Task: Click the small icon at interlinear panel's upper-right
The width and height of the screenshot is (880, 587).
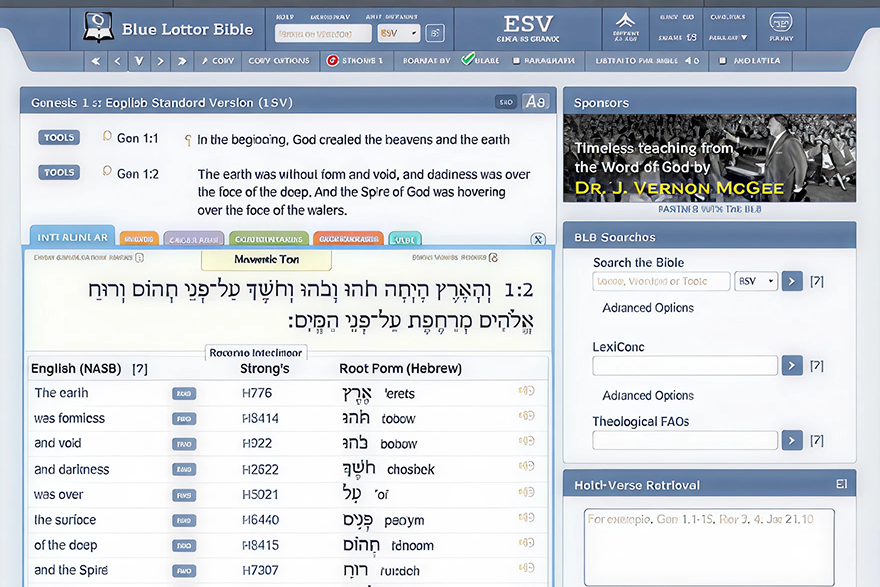Action: point(493,258)
